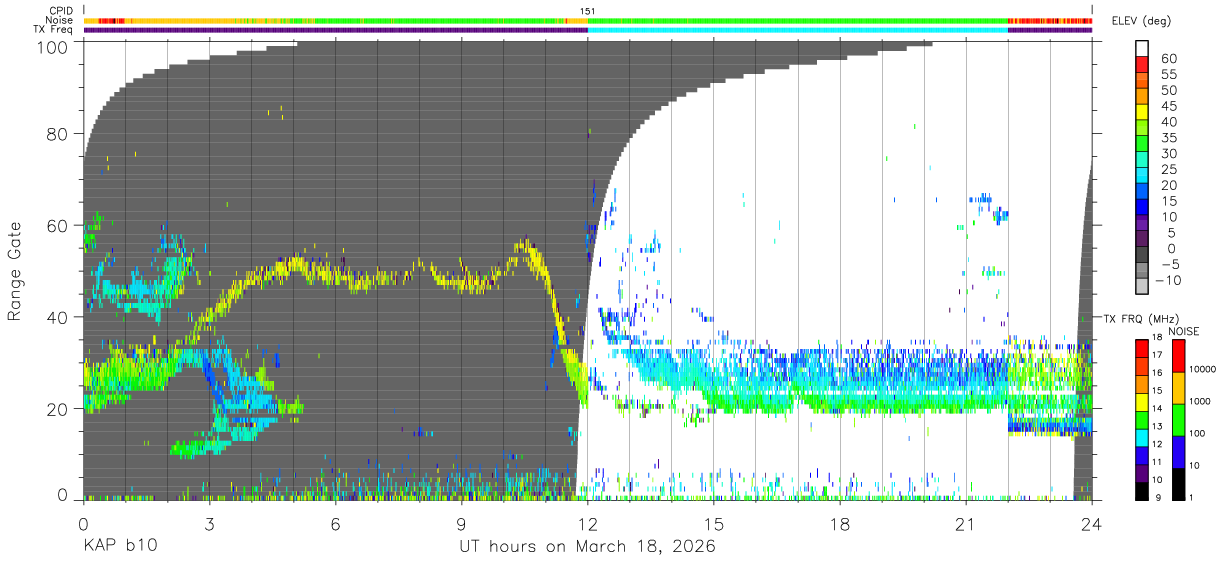
Task: Click the '45' label on the ELEV colorbar
Action: point(1169,106)
